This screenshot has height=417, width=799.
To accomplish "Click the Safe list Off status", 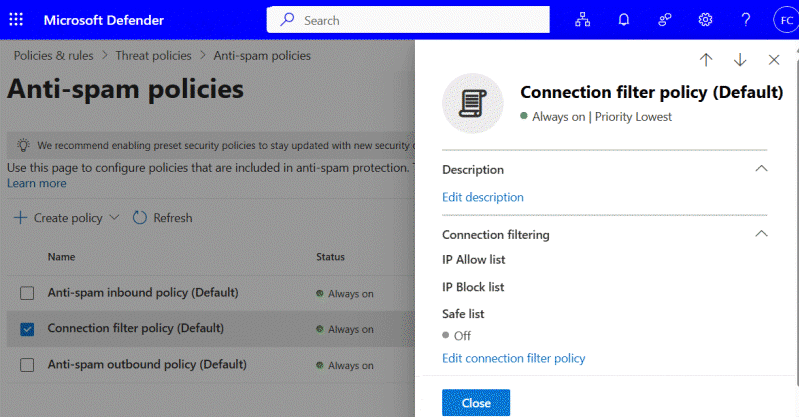I will (457, 335).
